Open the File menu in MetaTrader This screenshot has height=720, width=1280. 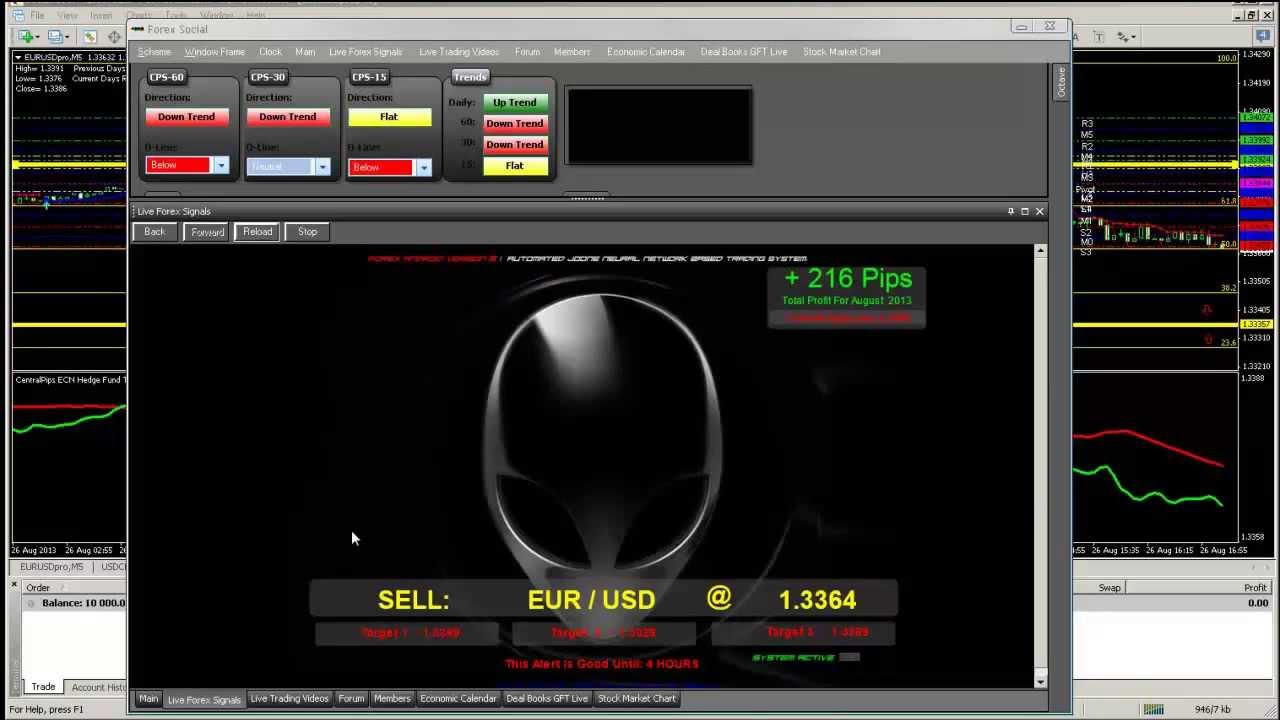pos(37,16)
